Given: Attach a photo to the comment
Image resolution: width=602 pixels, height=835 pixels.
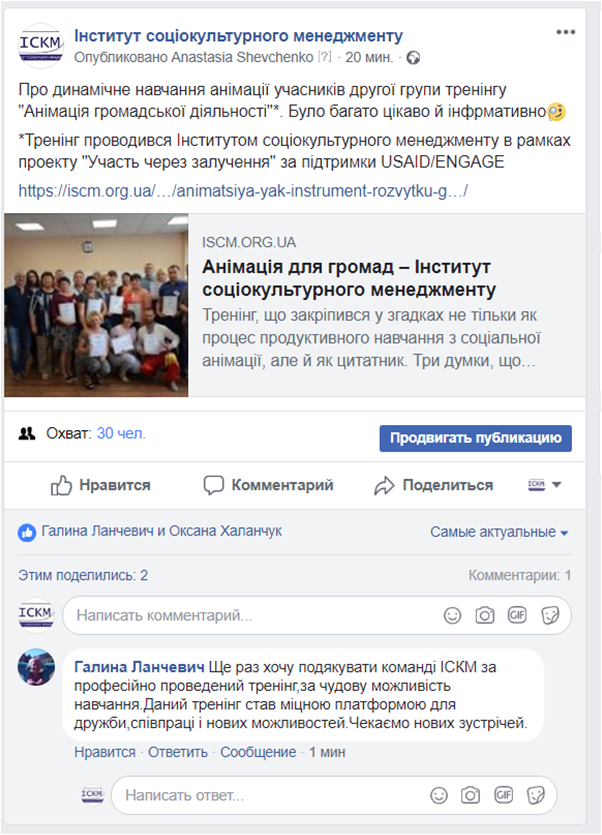Looking at the screenshot, I should (x=485, y=616).
